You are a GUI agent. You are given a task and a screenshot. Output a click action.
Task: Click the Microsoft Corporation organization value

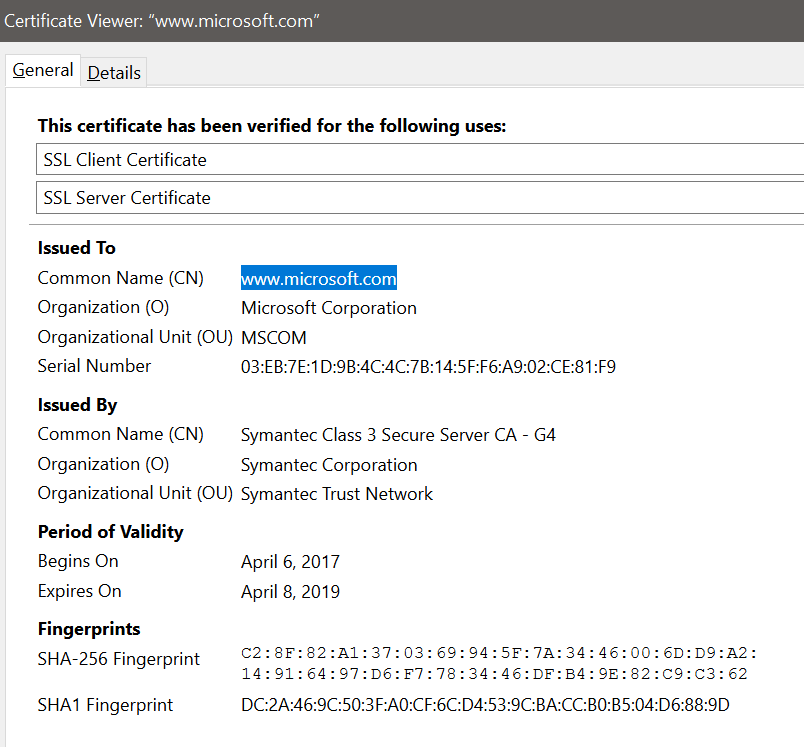pos(329,308)
